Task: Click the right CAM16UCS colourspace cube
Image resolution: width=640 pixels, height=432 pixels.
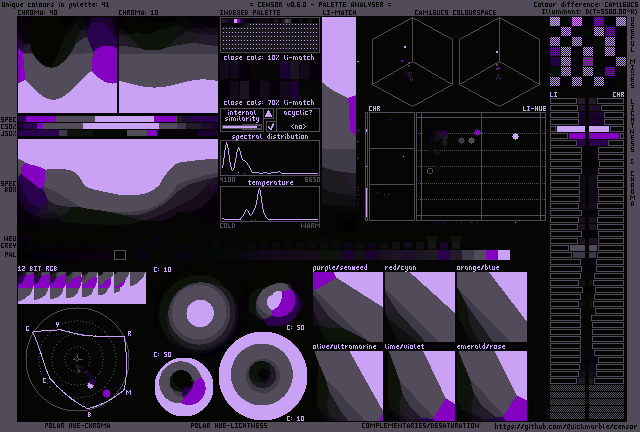Action: click(495, 57)
